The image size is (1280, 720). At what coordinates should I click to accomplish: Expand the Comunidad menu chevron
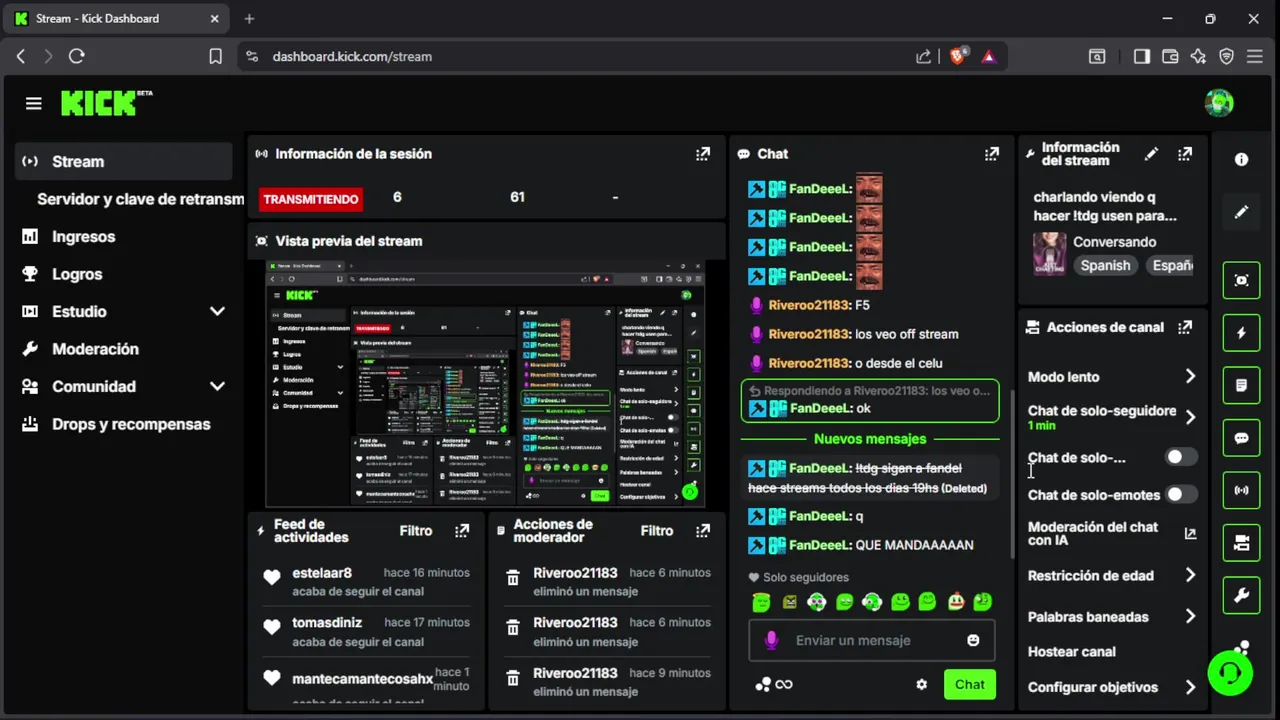point(217,386)
